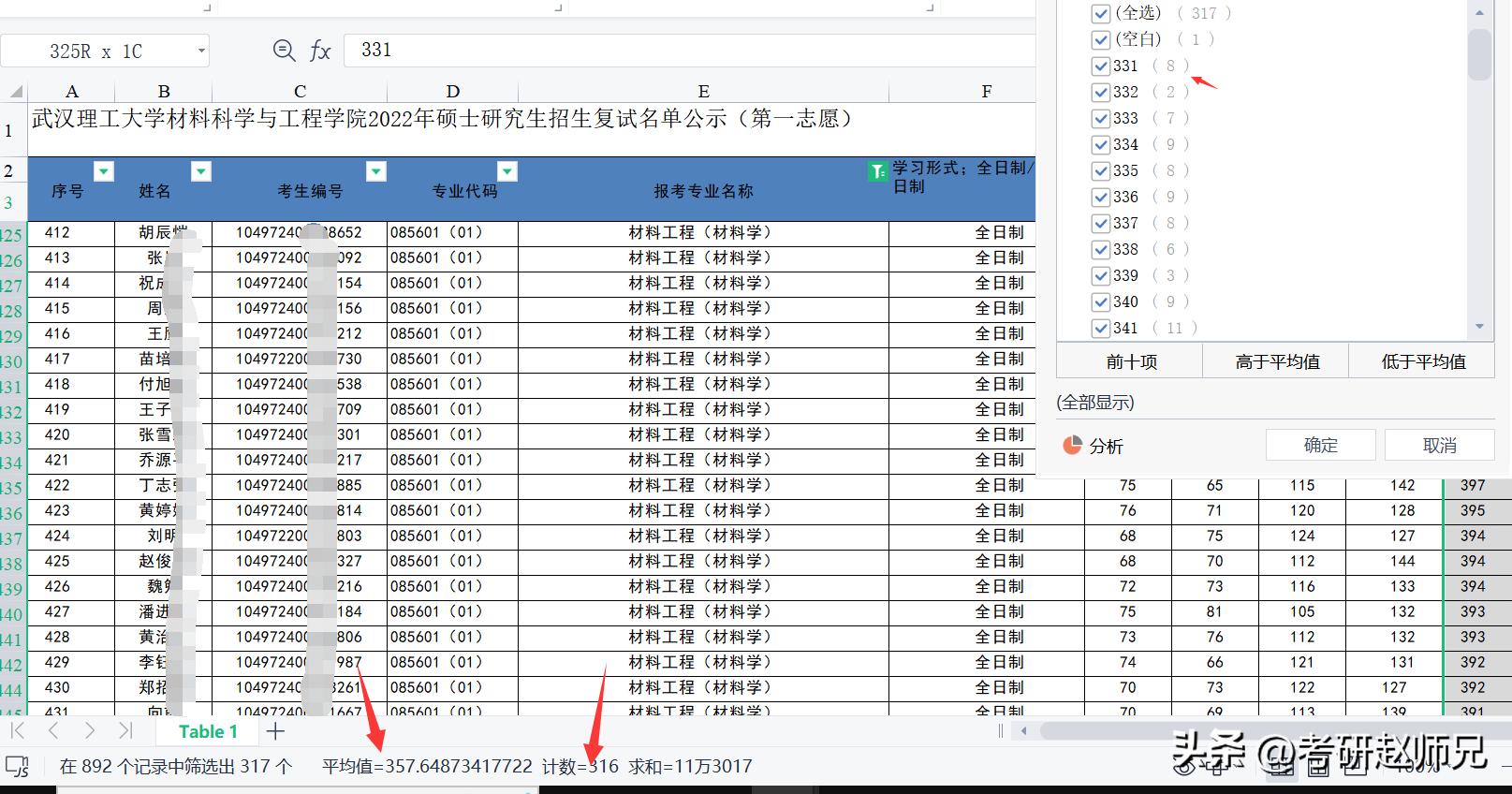Click the filter list vertical scrollbar thumb
Screen dimensions: 1512x794
(x=1479, y=54)
